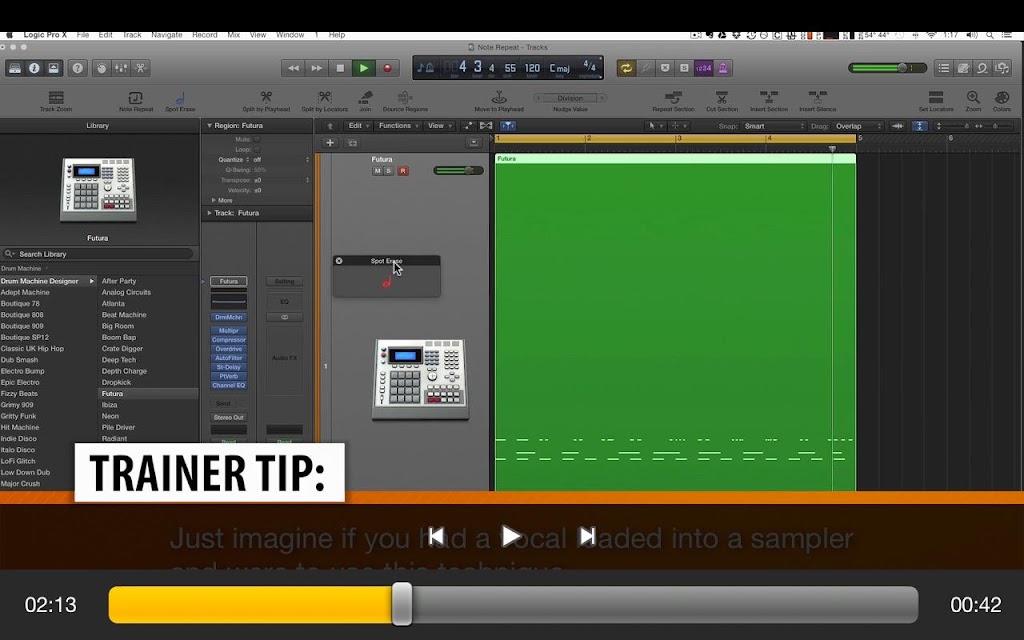Viewport: 1024px width, 640px height.
Task: Toggle the Count-in 1234 button
Action: tap(703, 68)
